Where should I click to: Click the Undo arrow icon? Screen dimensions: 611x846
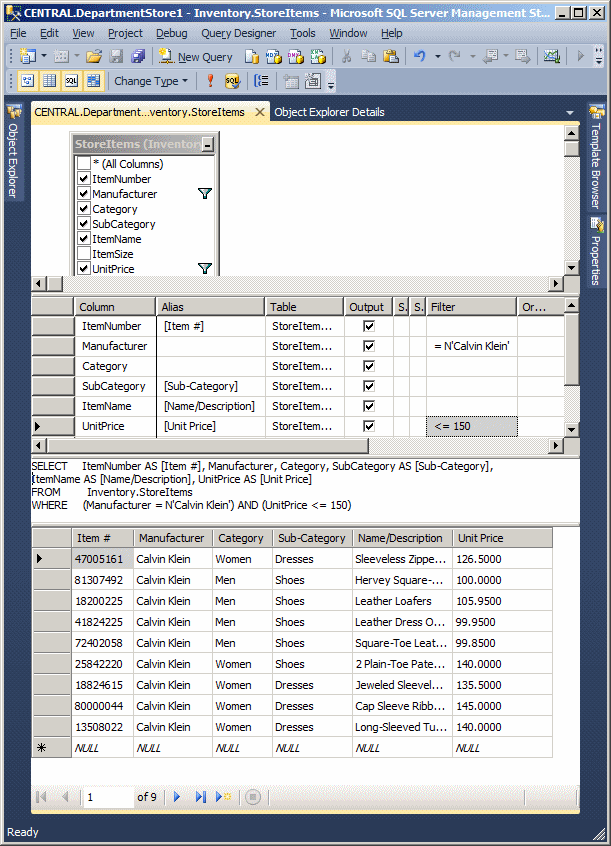(x=419, y=56)
